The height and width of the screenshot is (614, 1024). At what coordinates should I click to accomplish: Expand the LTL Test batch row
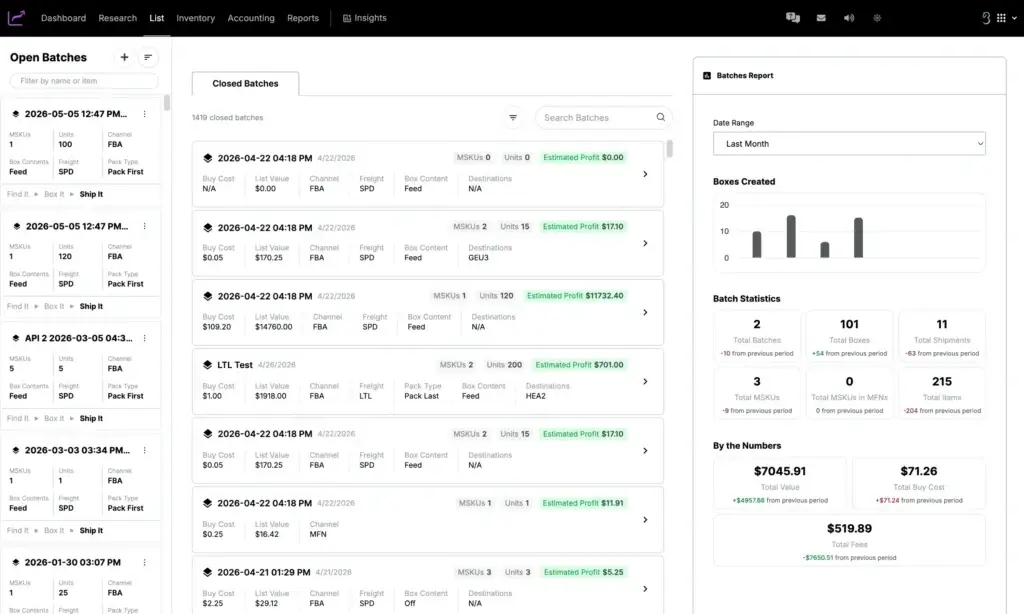click(x=645, y=381)
